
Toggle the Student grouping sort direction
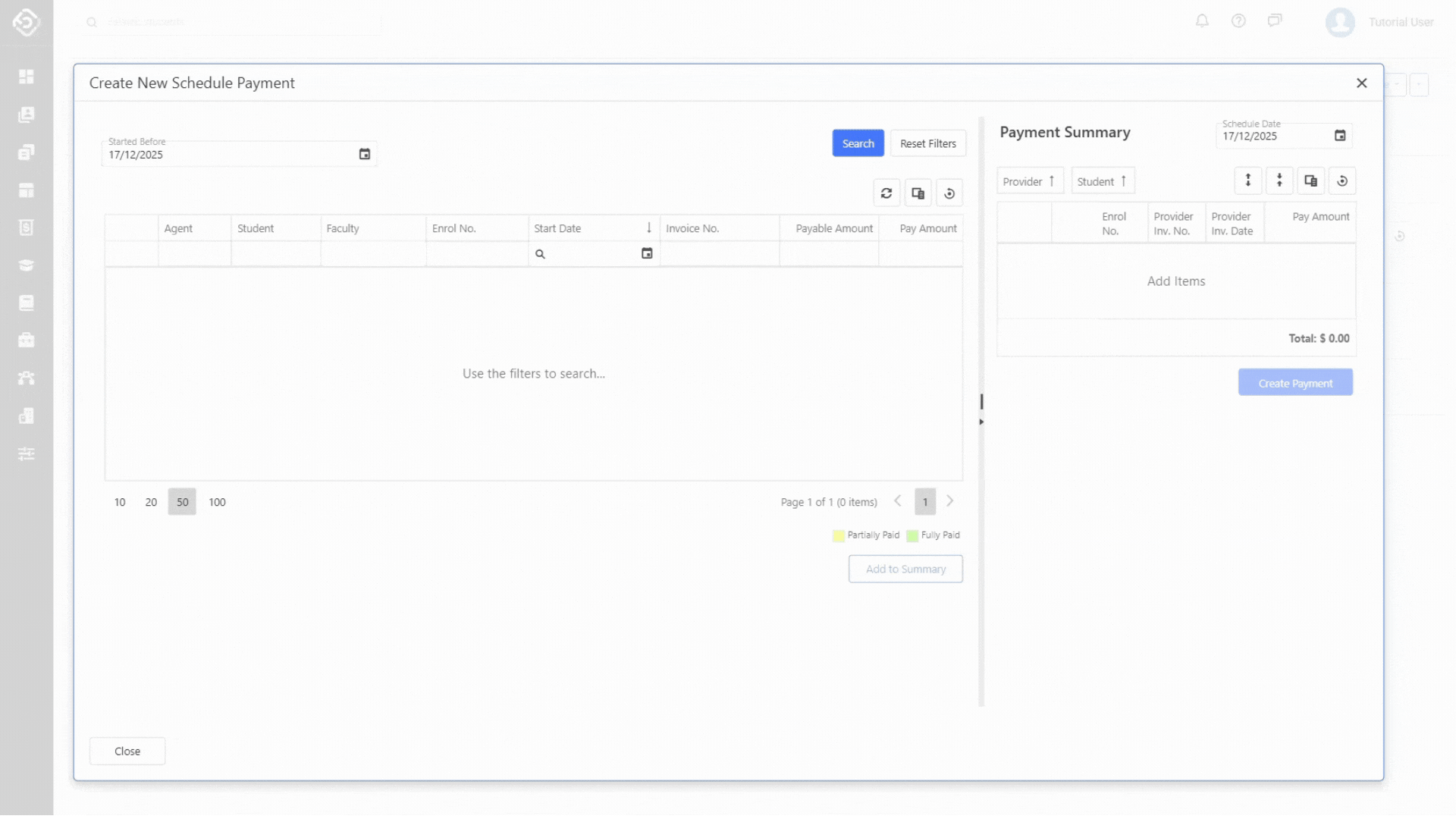click(x=1103, y=181)
